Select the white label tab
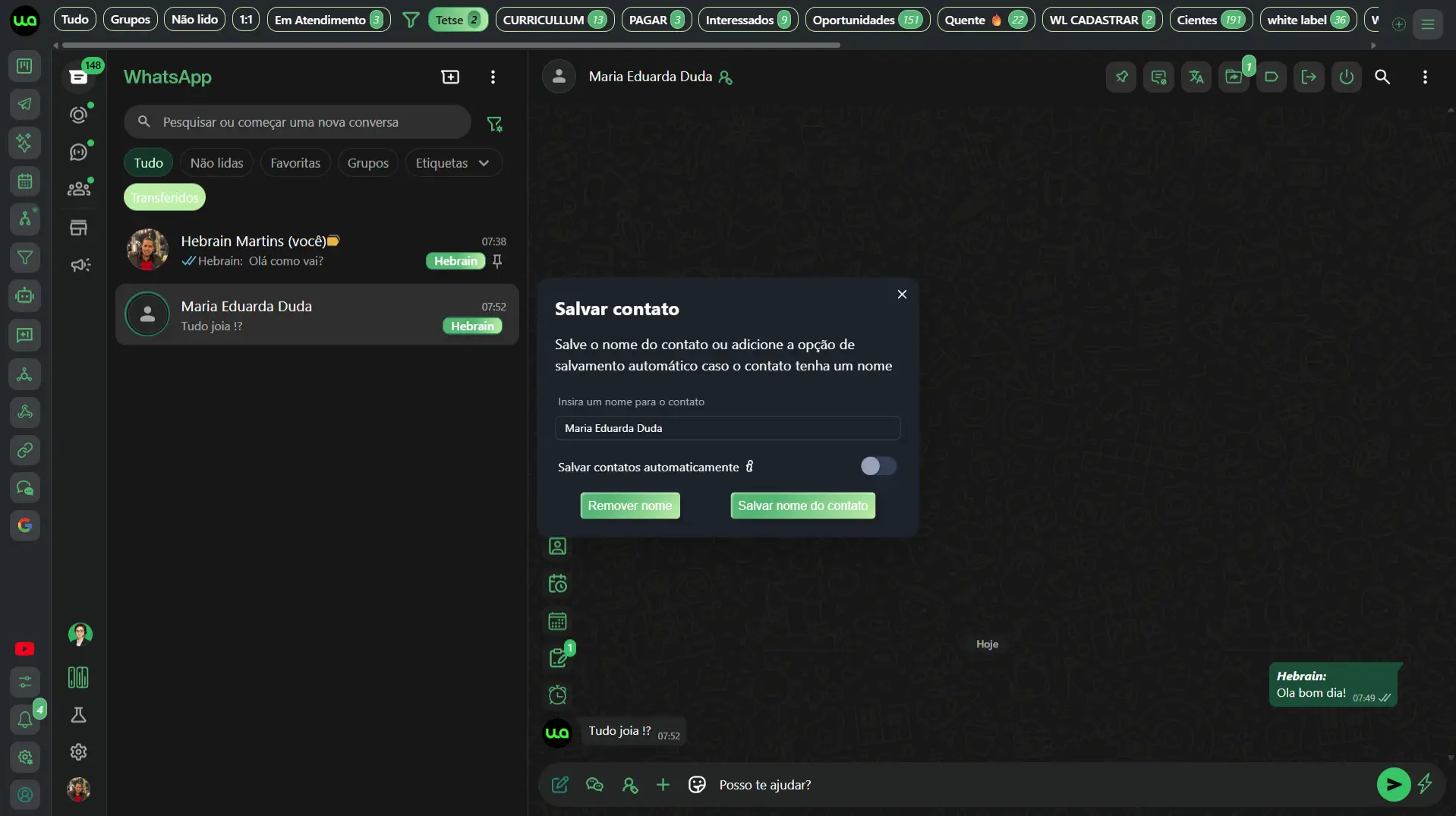The image size is (1456, 816). 1308,20
